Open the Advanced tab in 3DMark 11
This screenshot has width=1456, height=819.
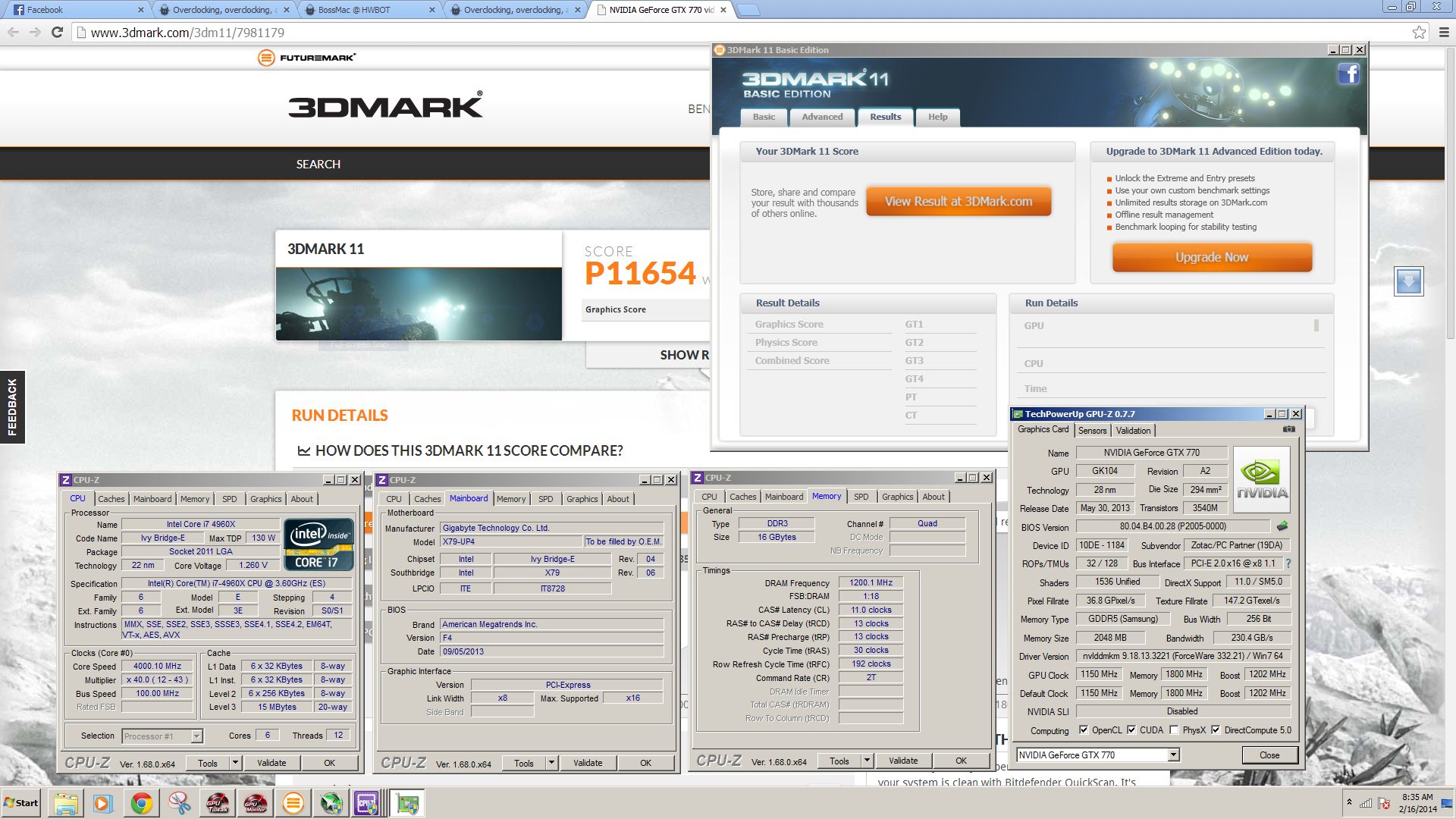(822, 117)
